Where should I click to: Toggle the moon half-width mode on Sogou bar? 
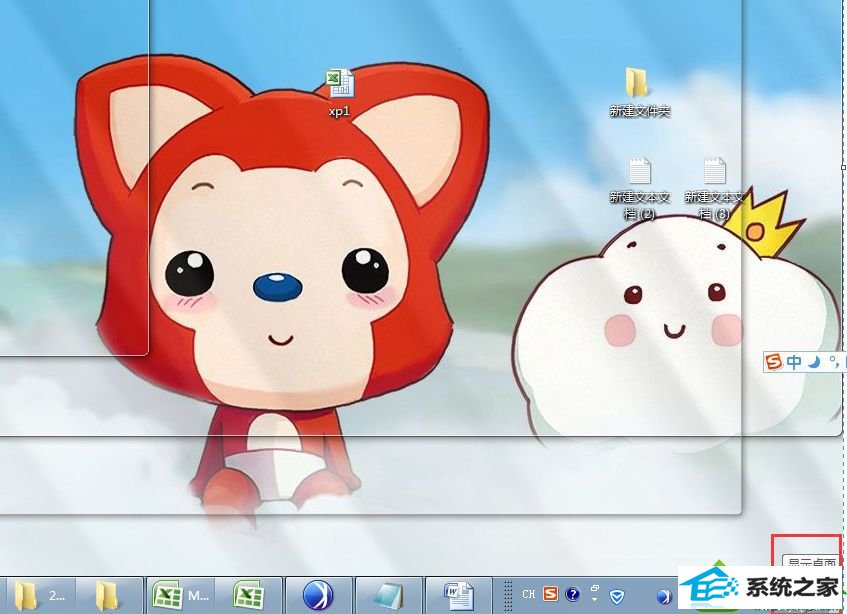pos(814,362)
